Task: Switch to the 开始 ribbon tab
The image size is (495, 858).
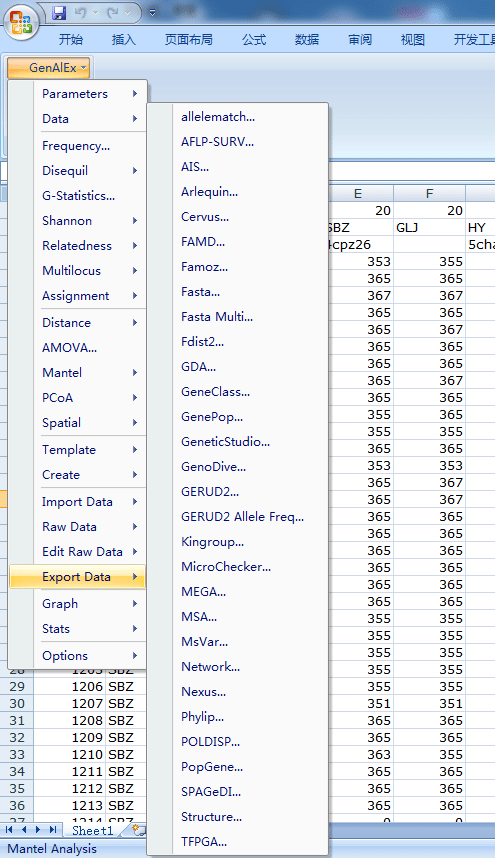Action: [x=71, y=39]
